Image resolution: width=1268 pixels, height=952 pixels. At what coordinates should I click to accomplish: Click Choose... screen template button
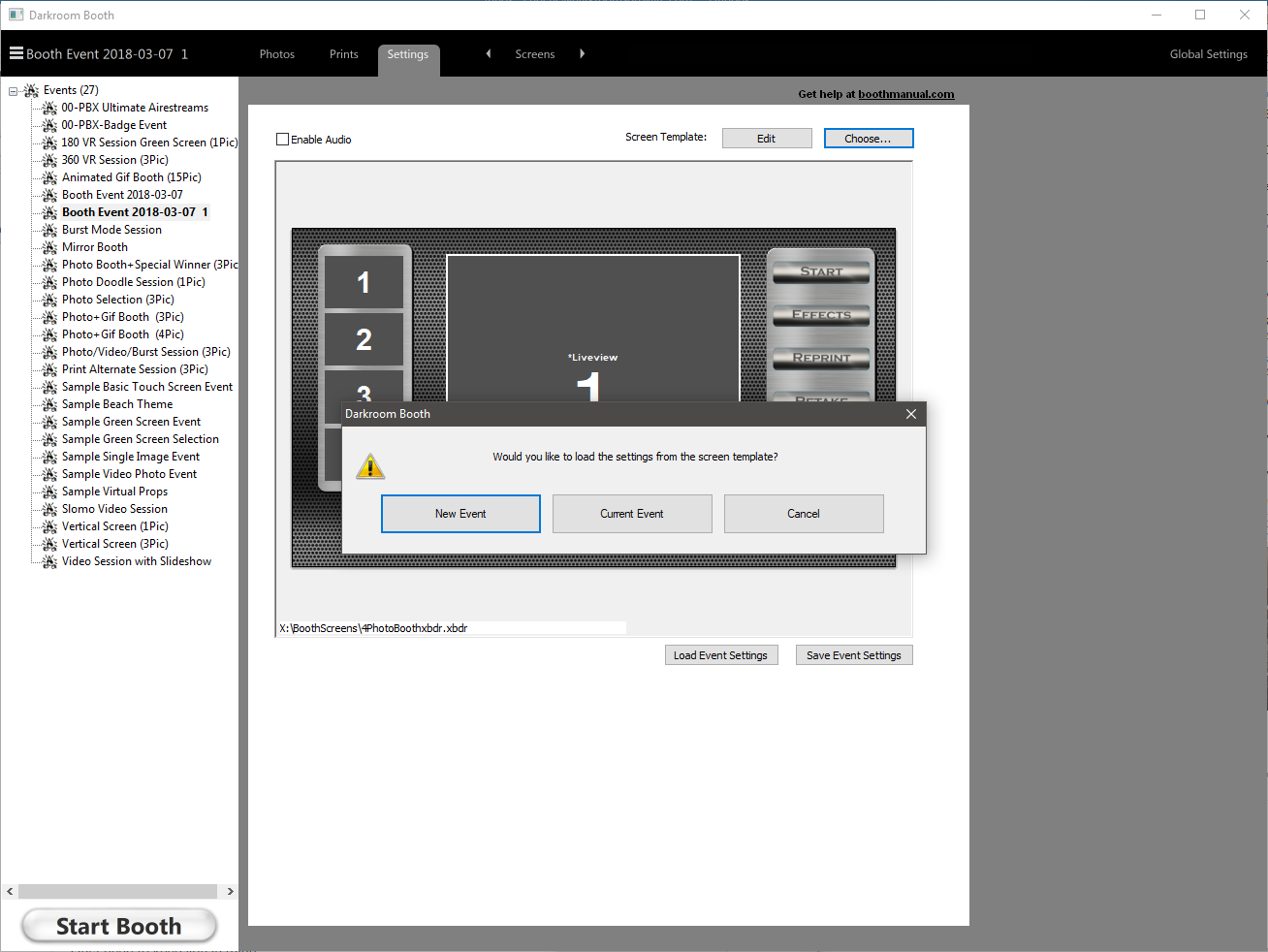(x=869, y=139)
